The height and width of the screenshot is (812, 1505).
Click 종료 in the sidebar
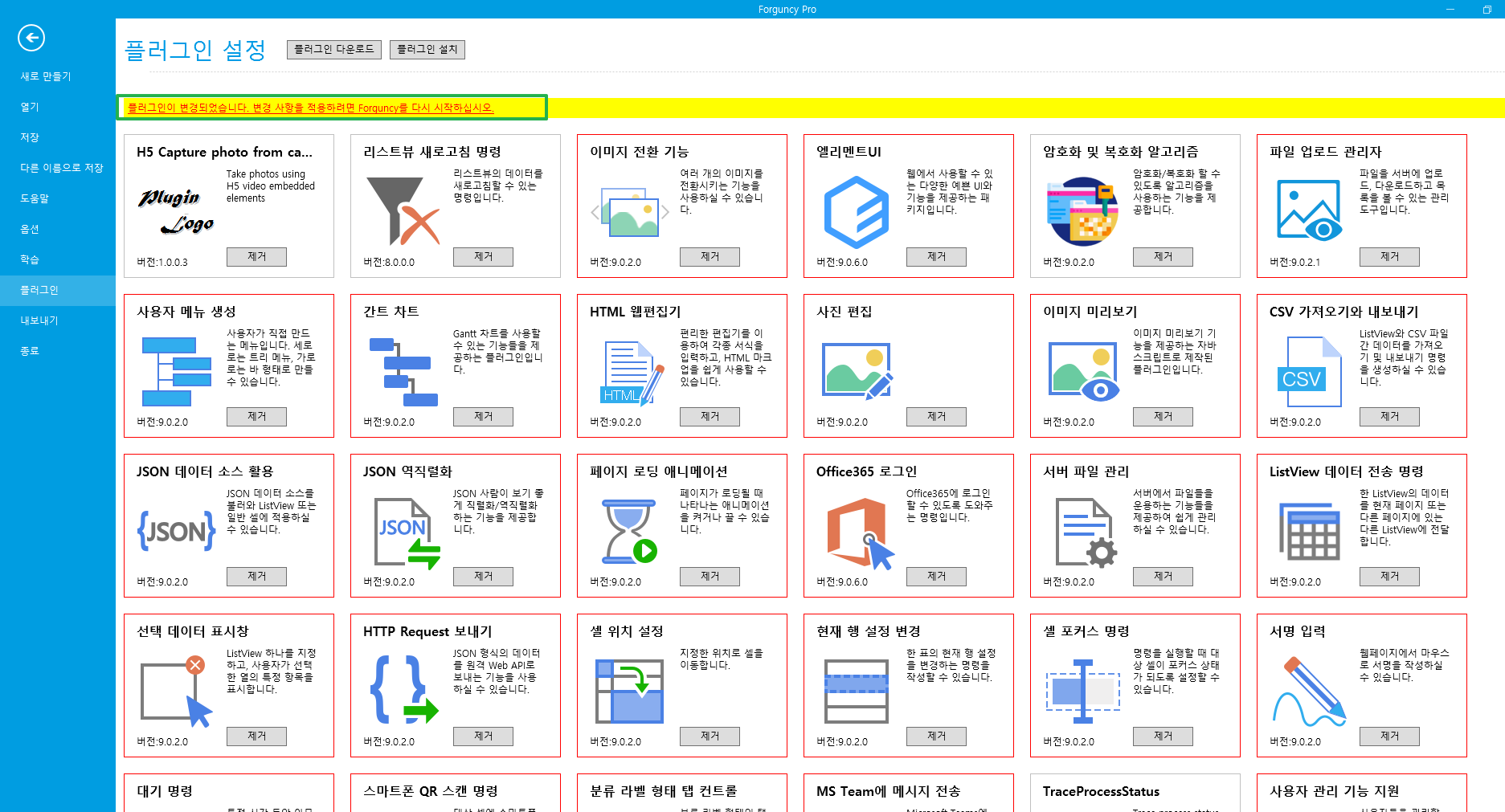58,351
